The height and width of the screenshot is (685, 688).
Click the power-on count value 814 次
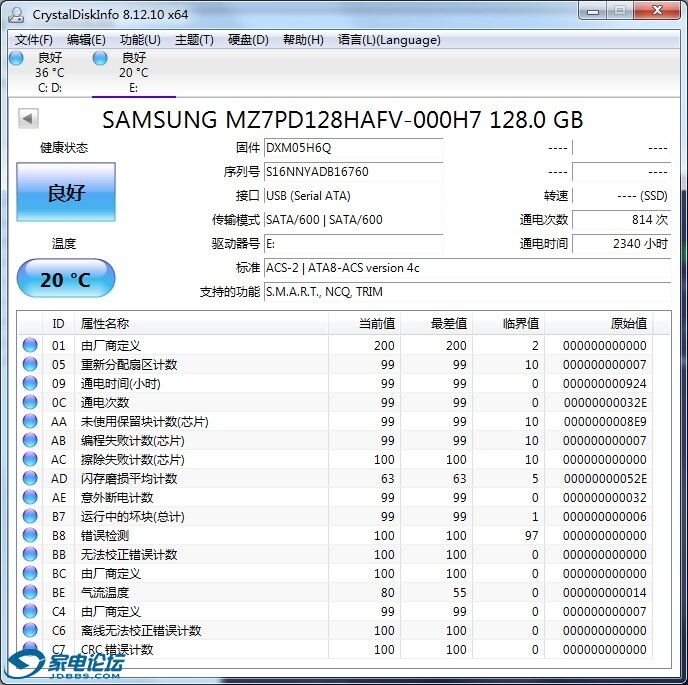pyautogui.click(x=622, y=220)
